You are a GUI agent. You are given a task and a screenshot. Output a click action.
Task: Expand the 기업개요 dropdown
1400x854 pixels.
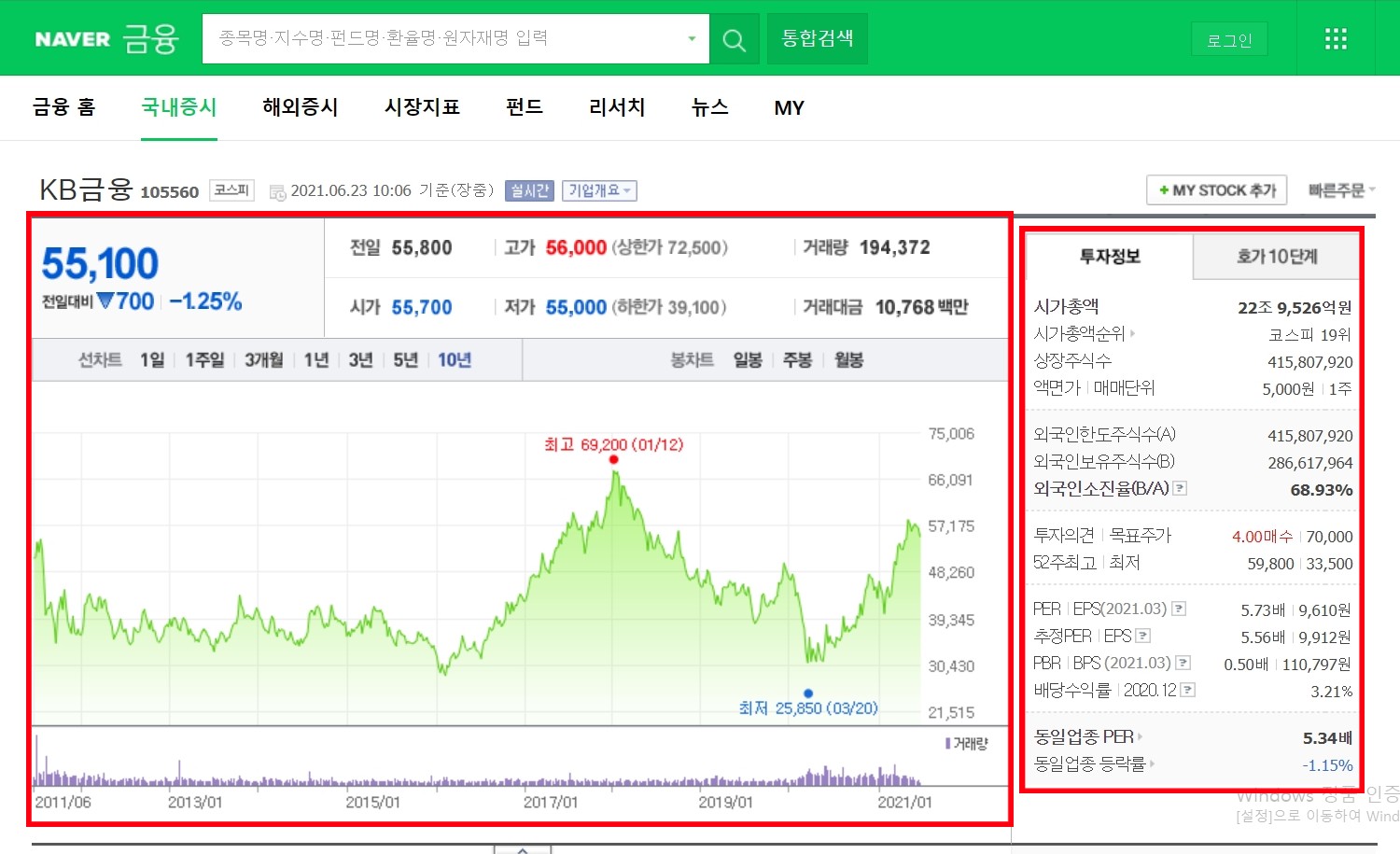click(x=599, y=190)
